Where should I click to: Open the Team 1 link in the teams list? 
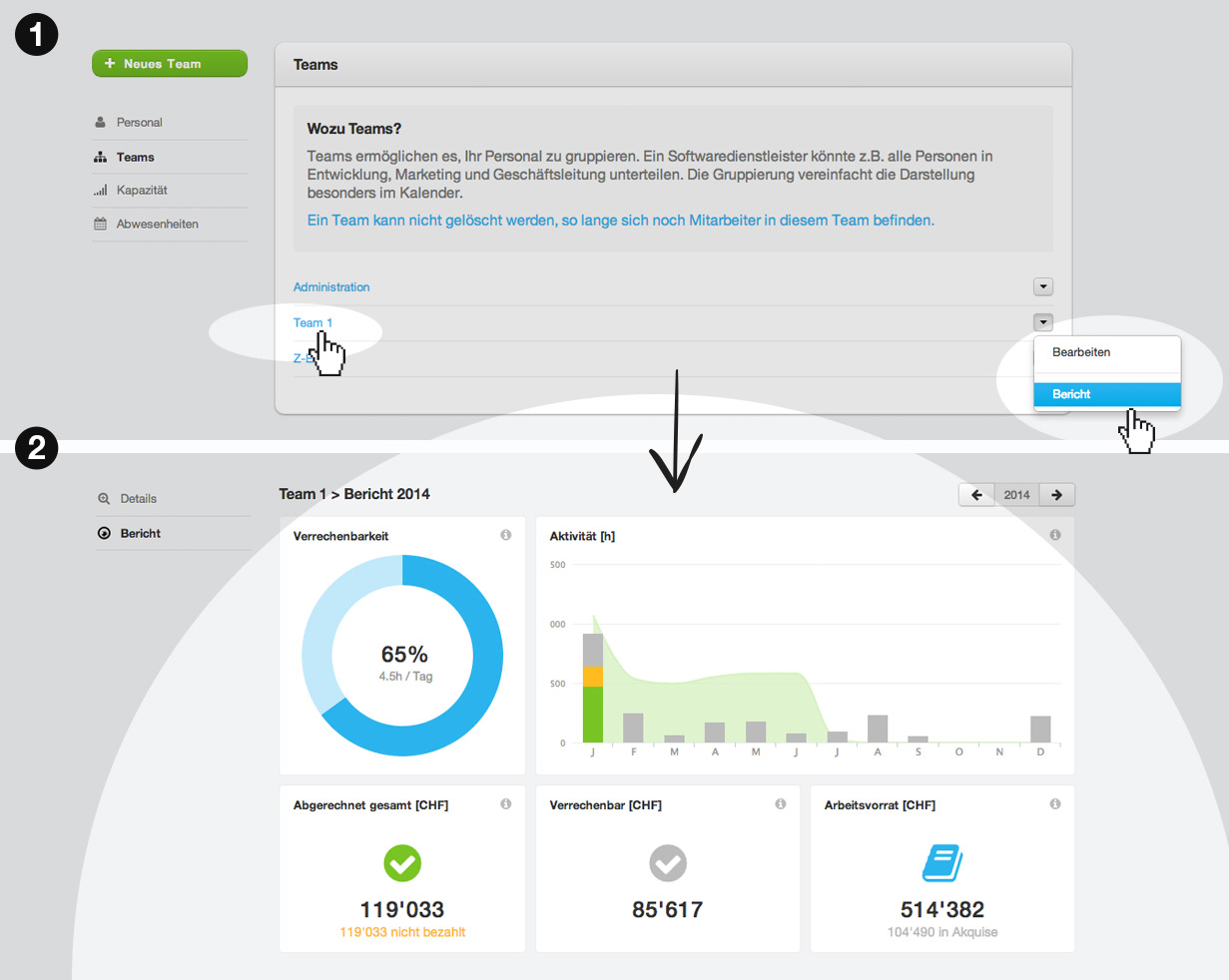click(312, 323)
